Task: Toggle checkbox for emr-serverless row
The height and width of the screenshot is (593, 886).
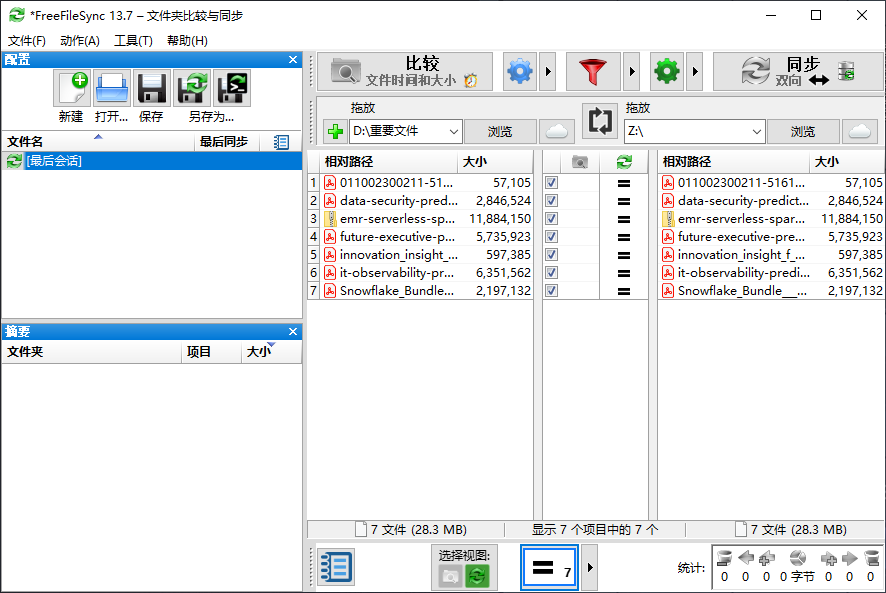Action: click(x=551, y=219)
